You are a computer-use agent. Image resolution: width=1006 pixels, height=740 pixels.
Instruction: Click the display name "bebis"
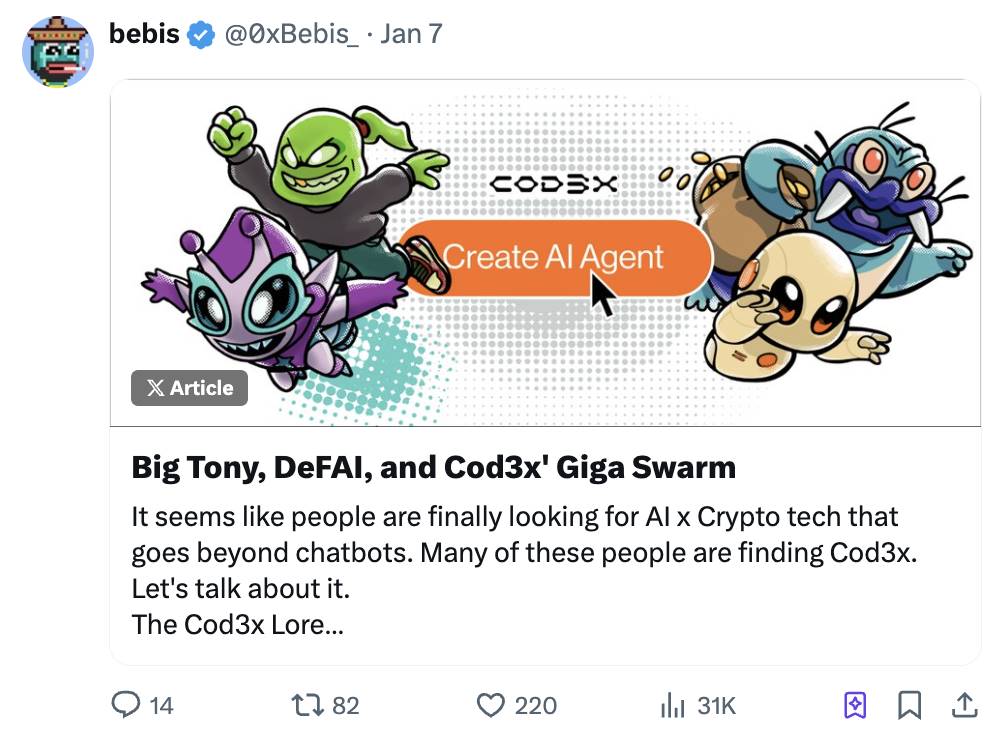(144, 35)
